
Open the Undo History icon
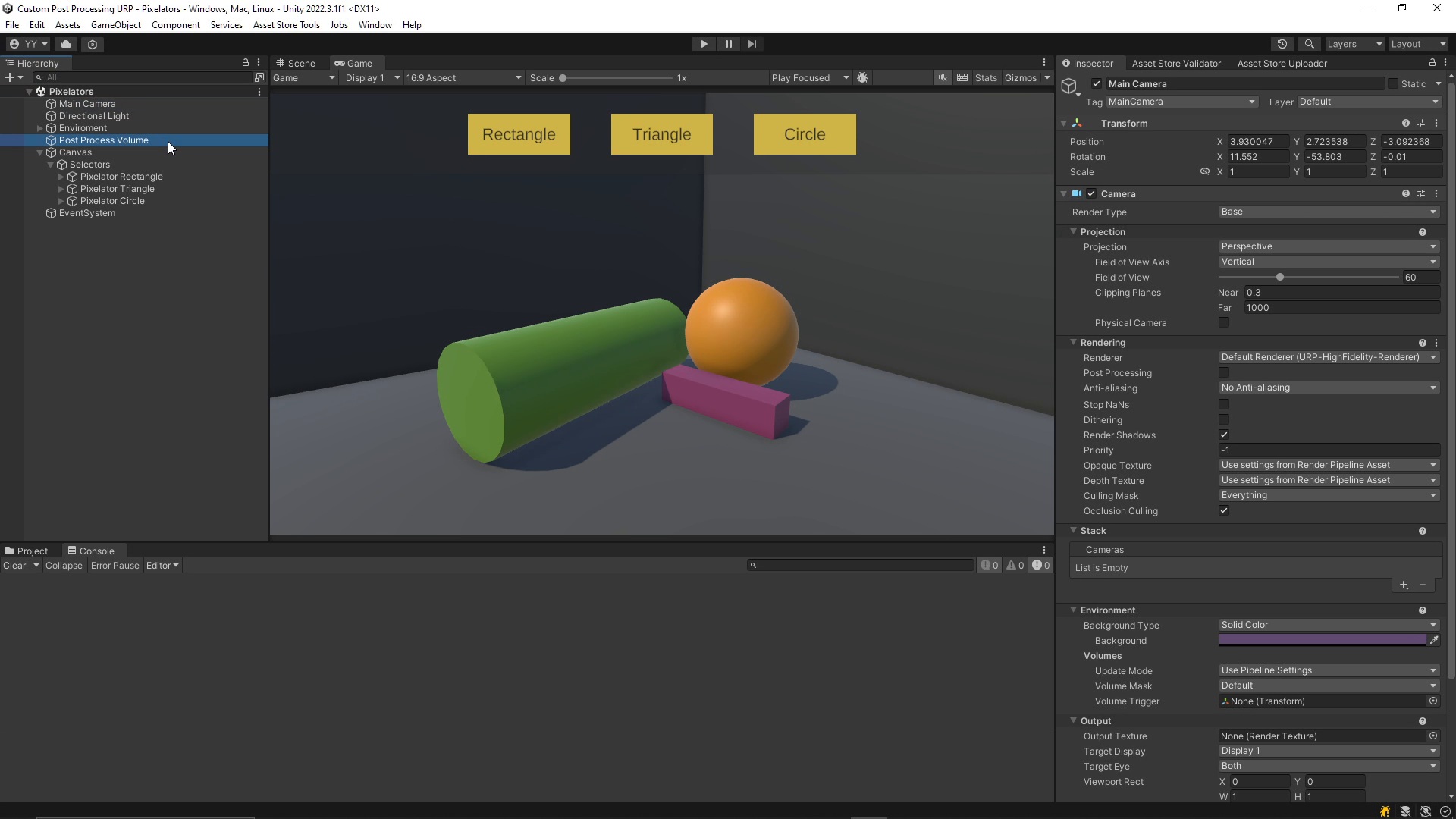(x=1282, y=44)
